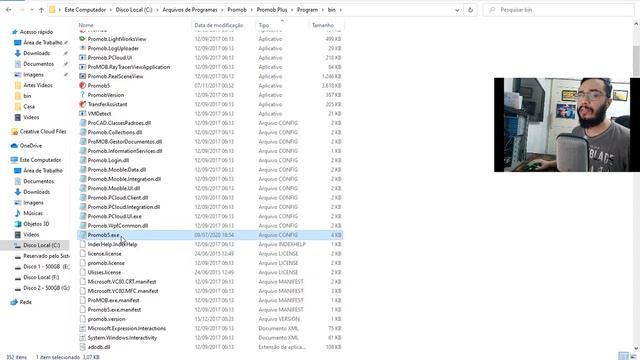Select the Promob.PCloud.UI application icon
Viewport: 640px width, 360px height.
point(82,58)
